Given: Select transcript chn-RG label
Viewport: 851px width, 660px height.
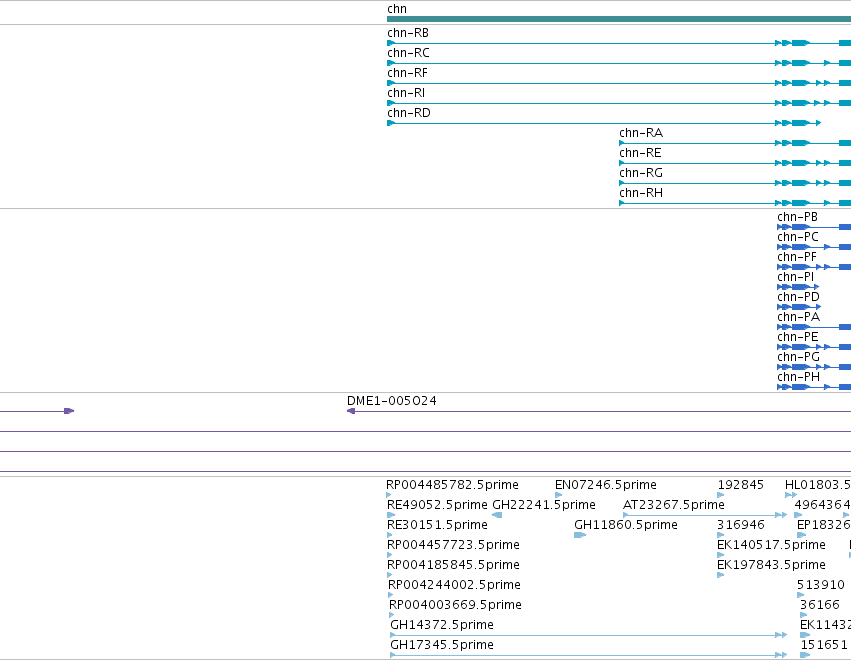Looking at the screenshot, I should click(641, 173).
